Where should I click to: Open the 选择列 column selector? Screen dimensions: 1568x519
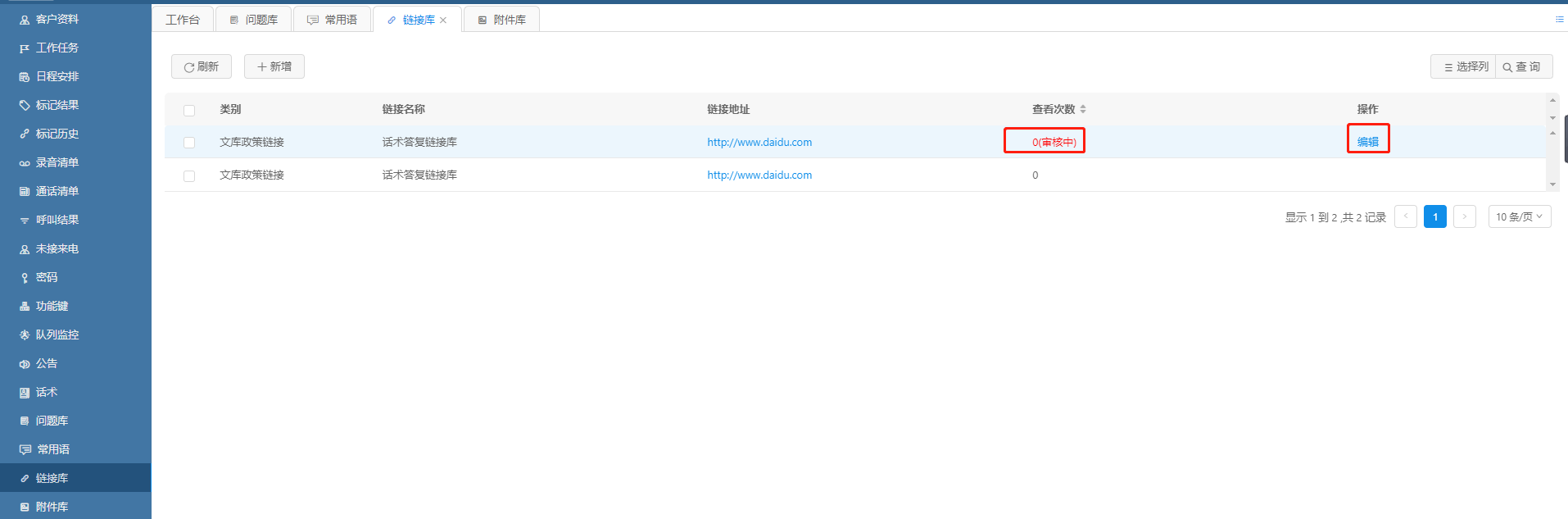(1465, 67)
